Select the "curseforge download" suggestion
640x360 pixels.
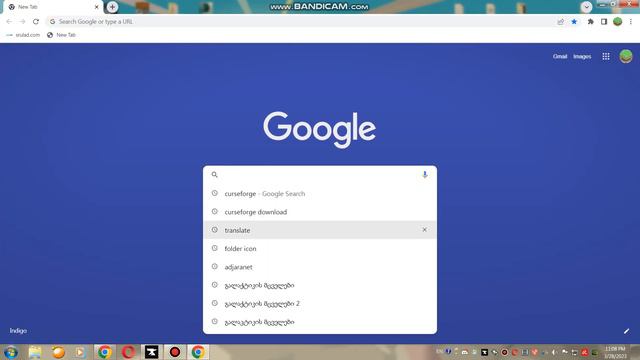[x=320, y=212]
